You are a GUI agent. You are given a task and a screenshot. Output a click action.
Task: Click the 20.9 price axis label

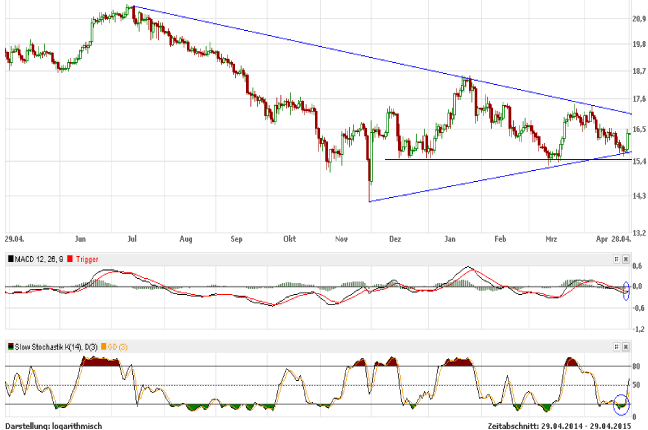click(x=639, y=19)
